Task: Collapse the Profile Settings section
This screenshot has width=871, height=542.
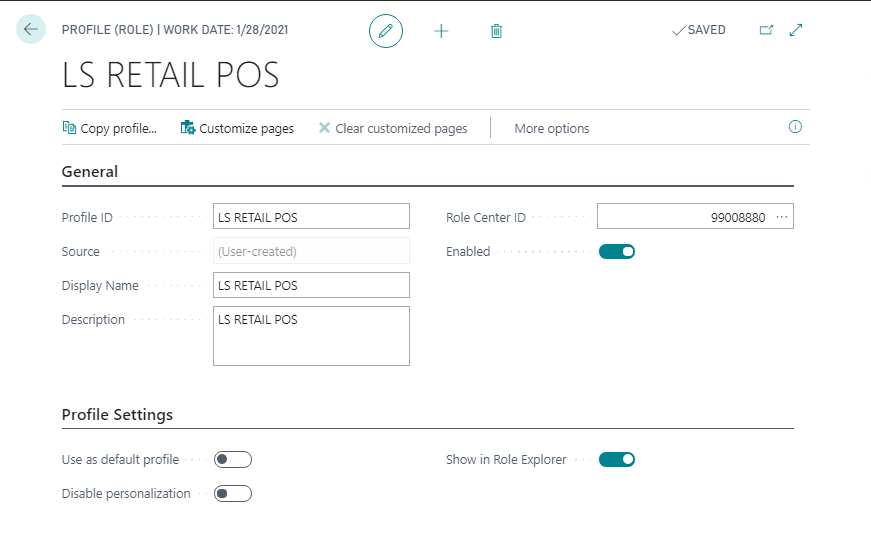Action: pyautogui.click(x=117, y=414)
